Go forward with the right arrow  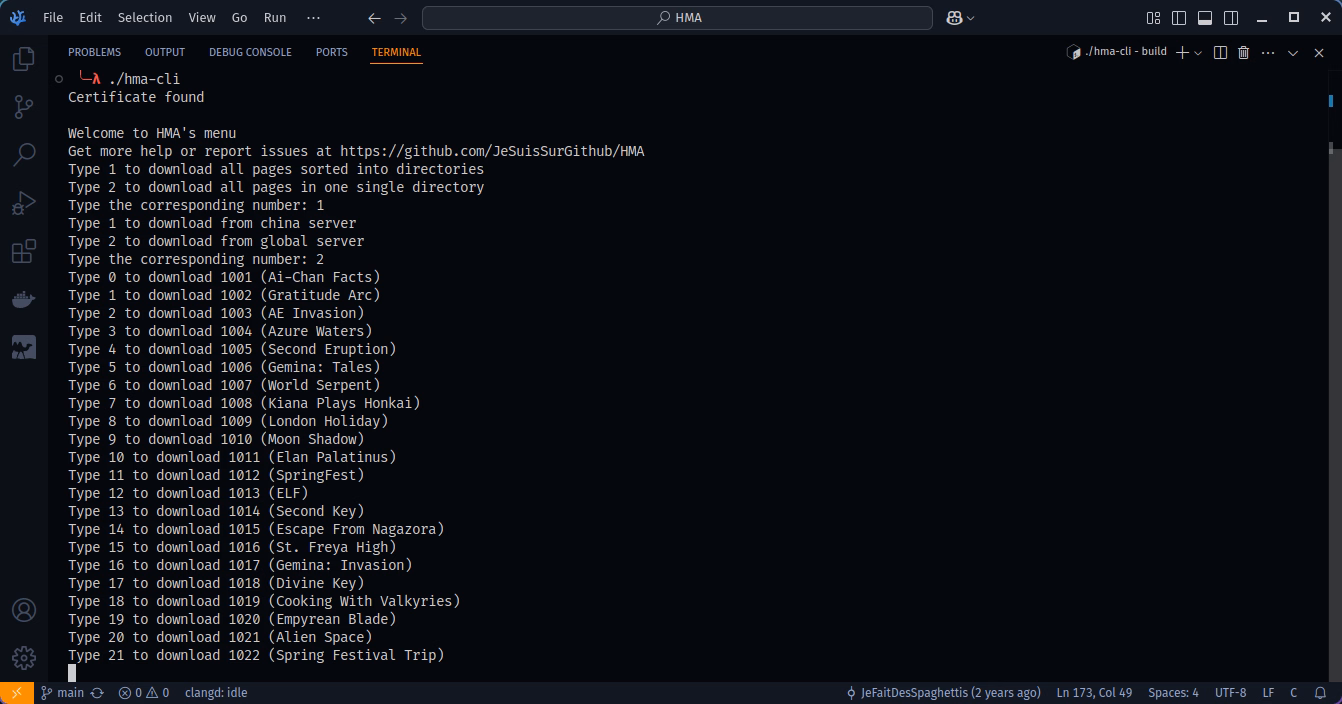[x=401, y=18]
